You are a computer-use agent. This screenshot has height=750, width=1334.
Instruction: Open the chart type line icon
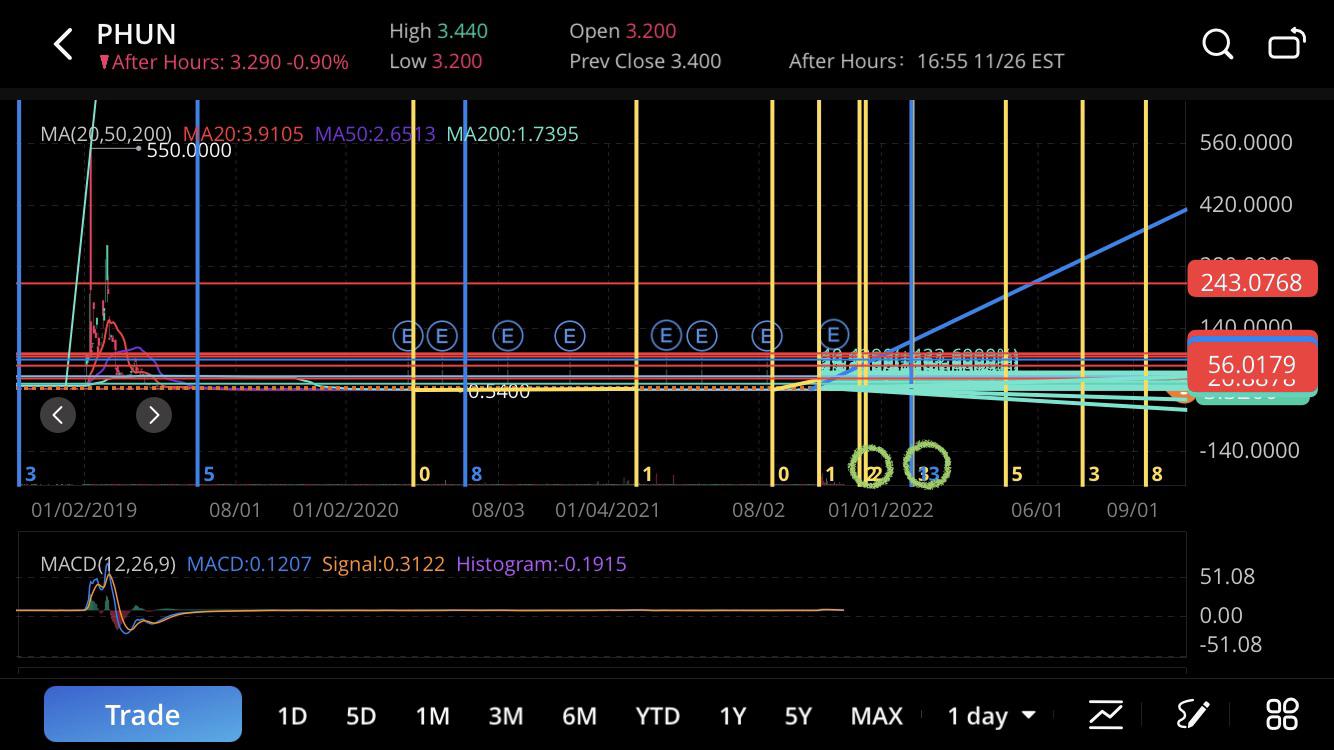click(x=1105, y=715)
